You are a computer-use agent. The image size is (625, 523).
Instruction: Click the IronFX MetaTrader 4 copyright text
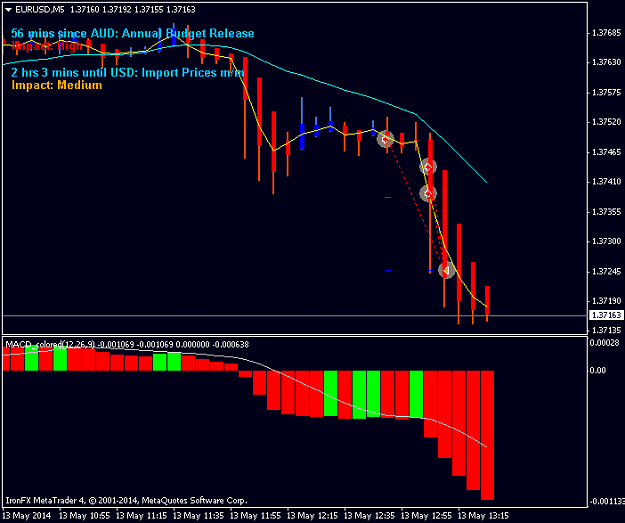126,500
